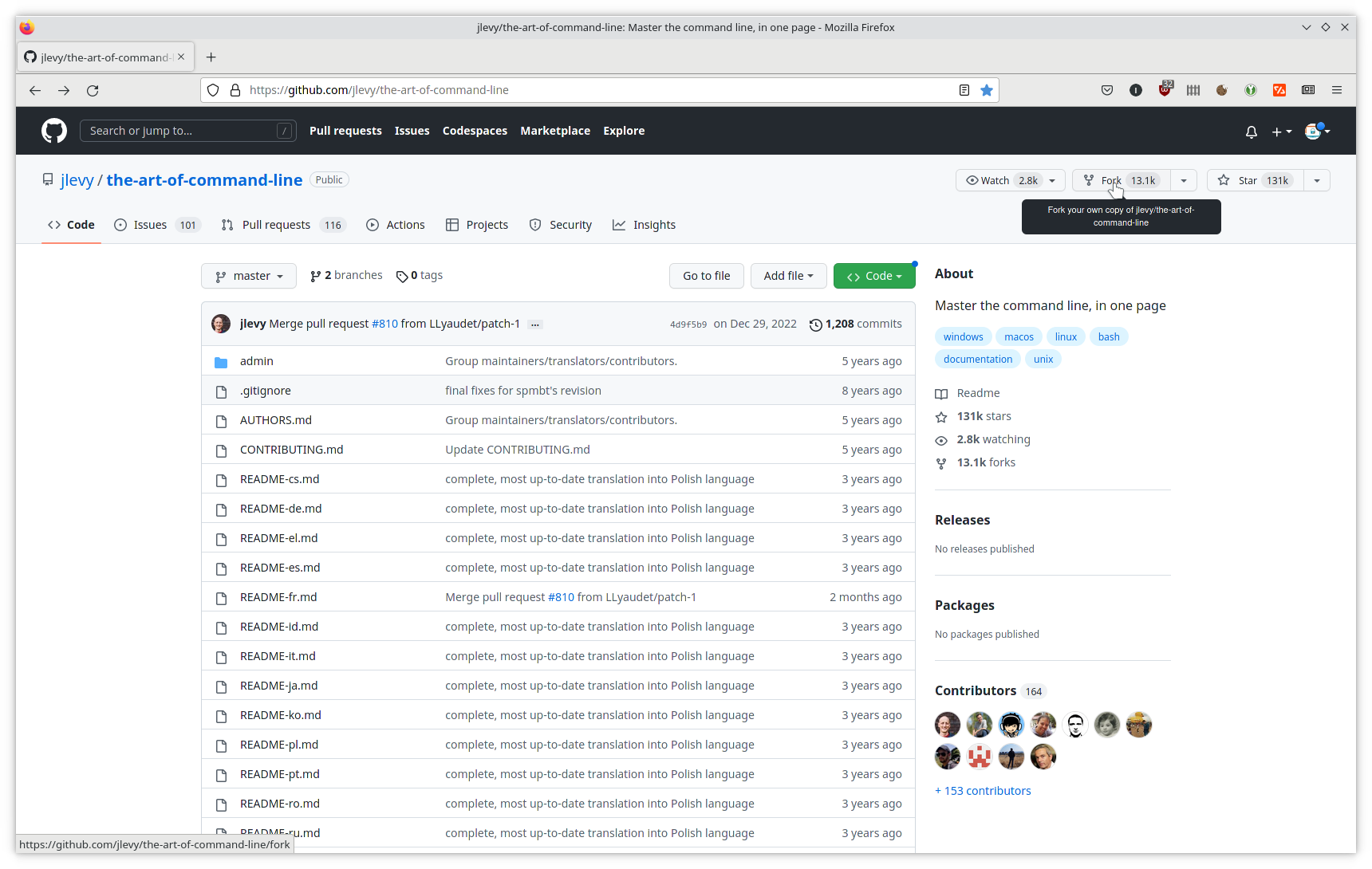Screen dimensions: 1372x869
Task: Reload the page in Firefox
Action: (x=93, y=90)
